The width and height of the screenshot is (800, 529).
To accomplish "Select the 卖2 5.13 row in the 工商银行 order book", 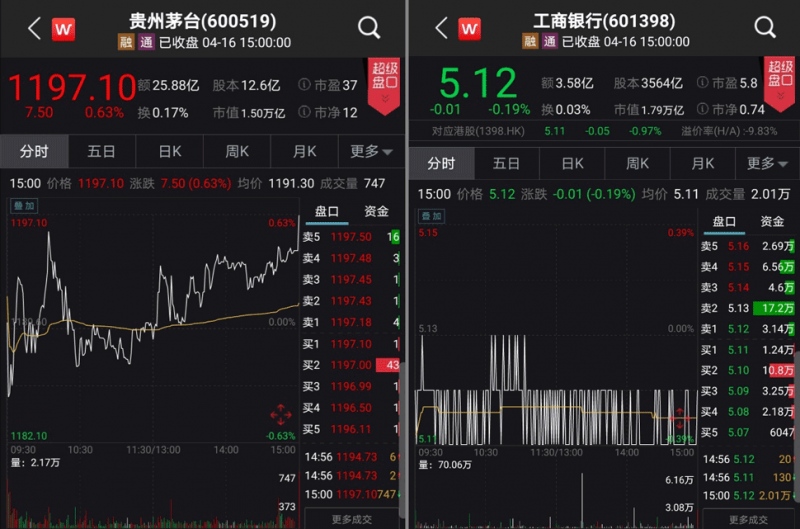I will [x=747, y=307].
